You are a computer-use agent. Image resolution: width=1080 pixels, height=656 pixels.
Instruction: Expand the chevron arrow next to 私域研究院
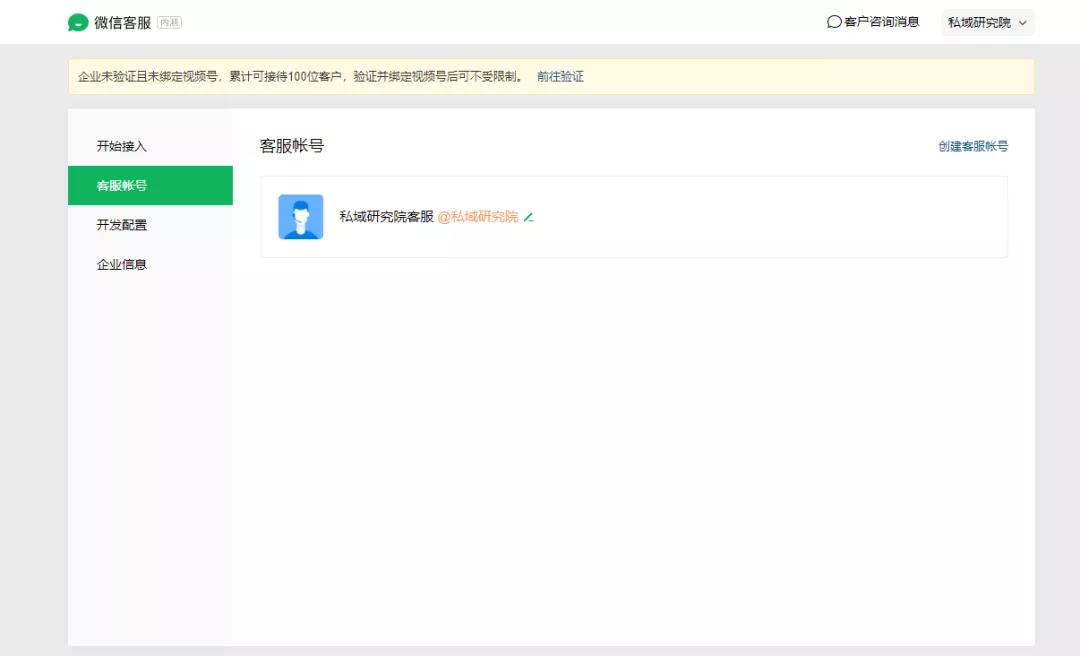(1022, 23)
